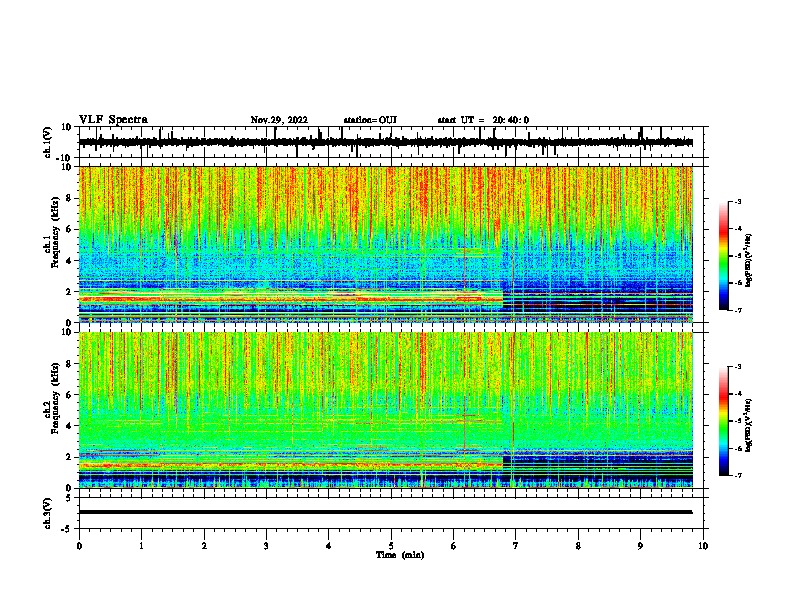Click the '9' tick on time axis
Image resolution: width=792 pixels, height=612 pixels.
640,546
